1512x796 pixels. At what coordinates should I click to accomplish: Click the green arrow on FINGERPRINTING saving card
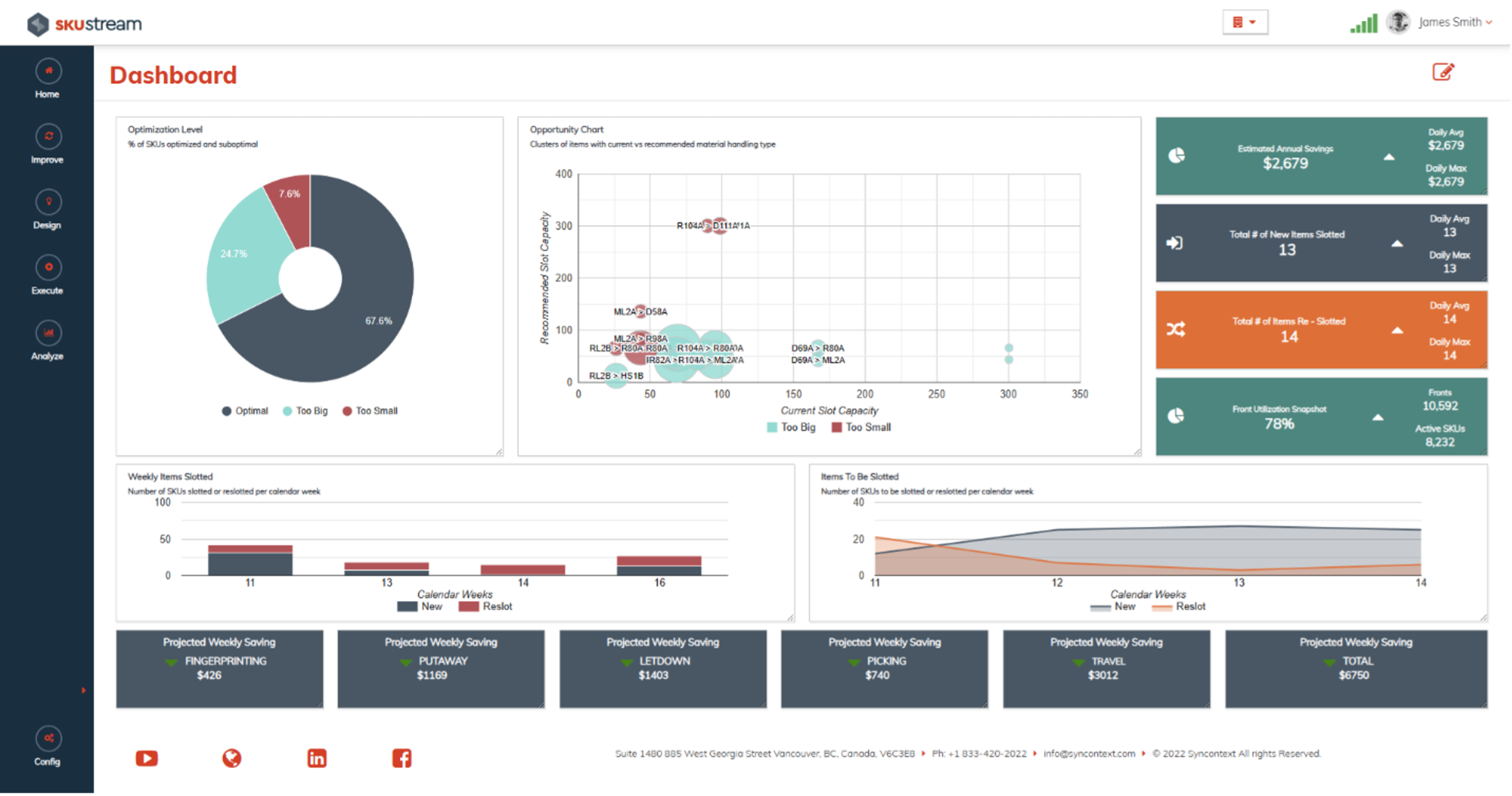click(171, 662)
